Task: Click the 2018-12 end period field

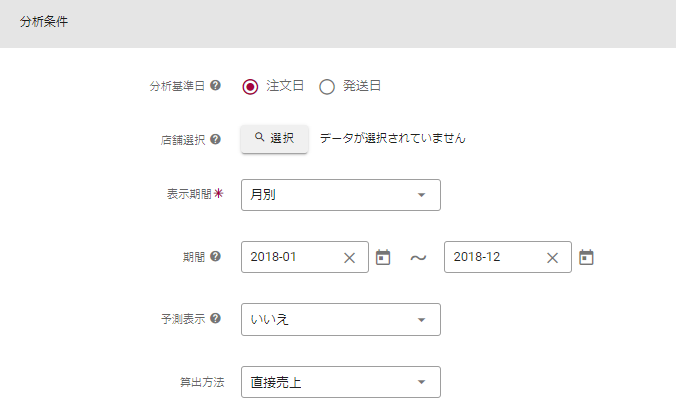Action: click(493, 257)
